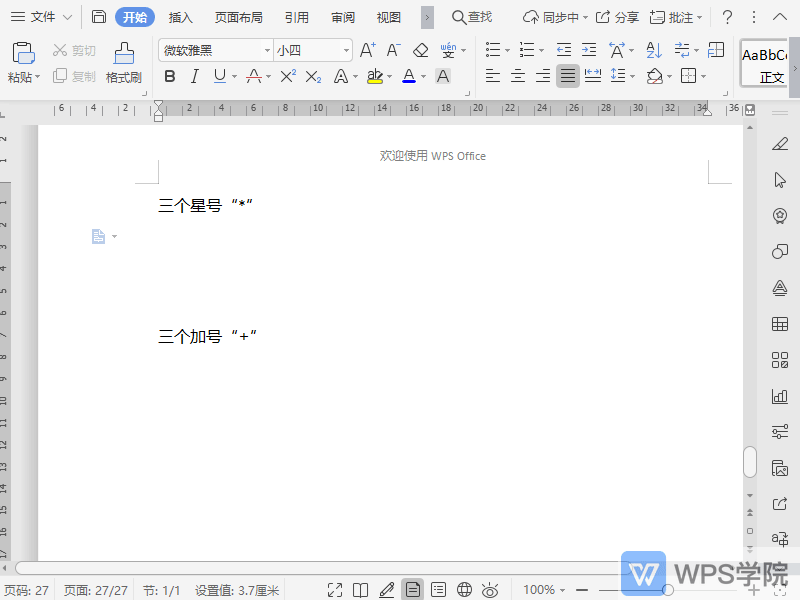Toggle Italic formatting
Viewport: 800px width, 600px height.
coord(194,77)
